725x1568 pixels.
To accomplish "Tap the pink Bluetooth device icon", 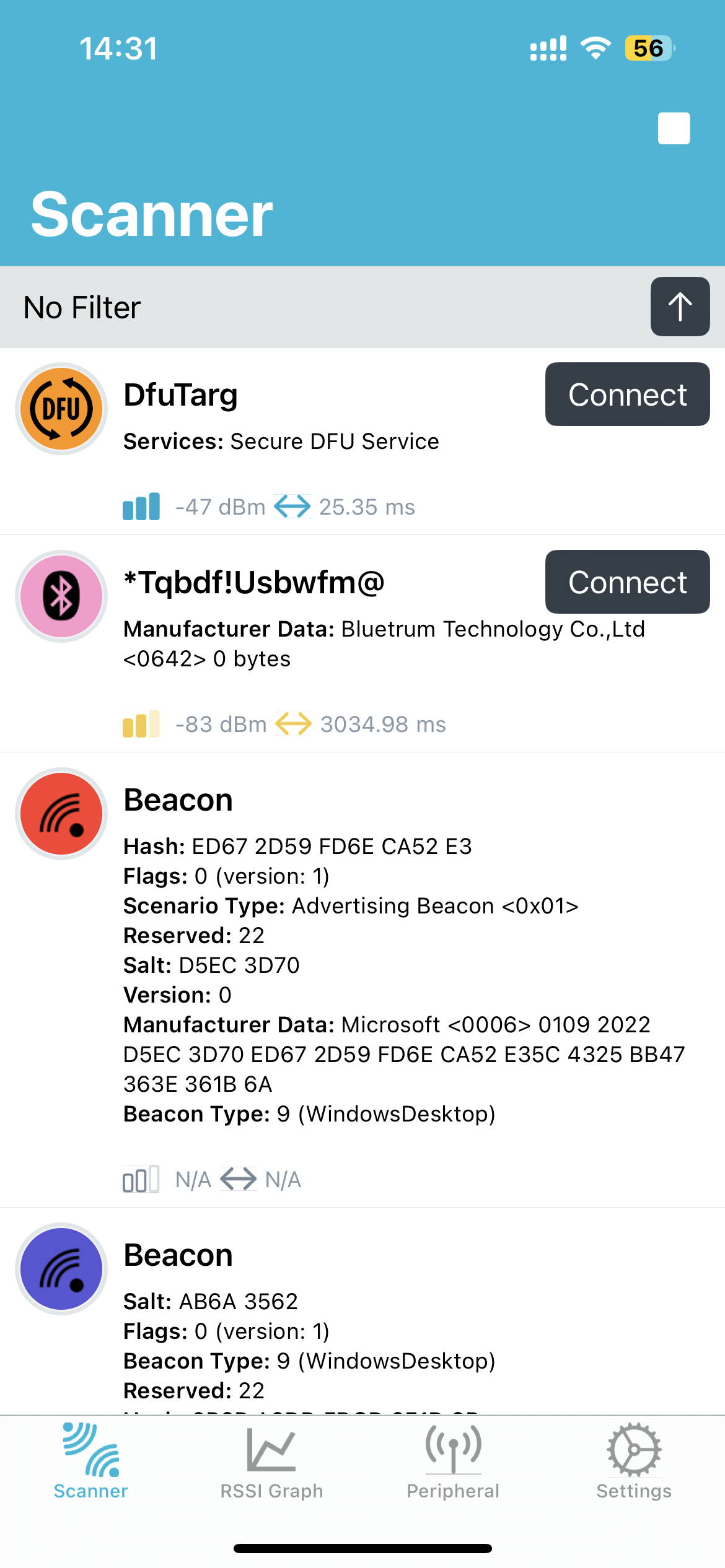I will 61,596.
